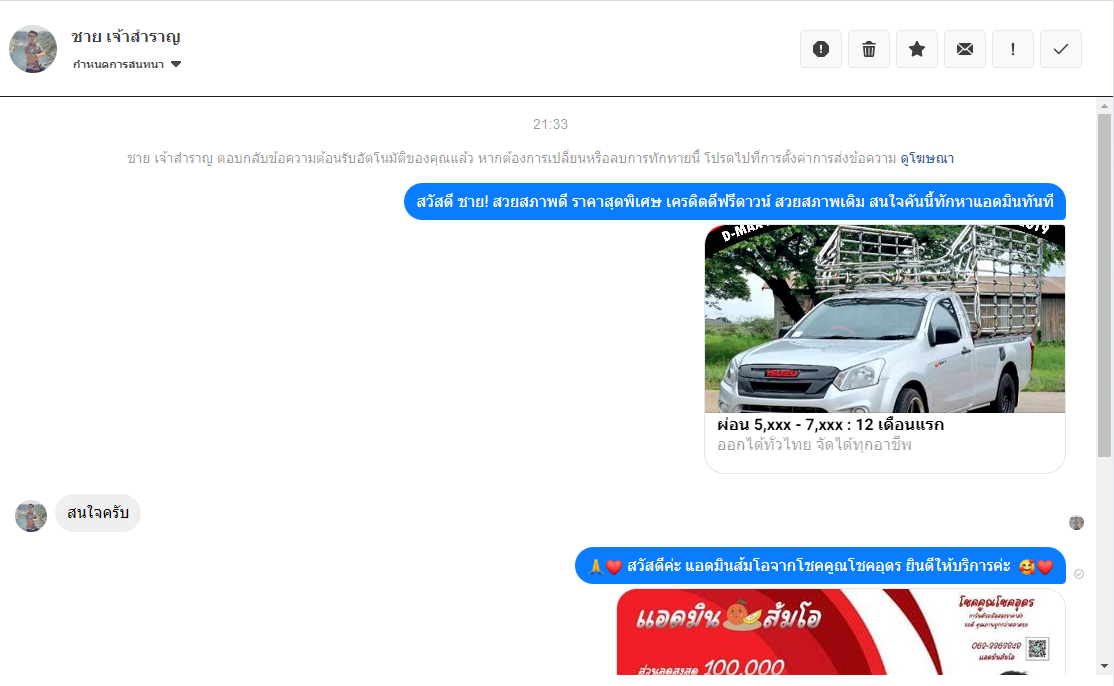Click the vertical scrollbar thumb

1104,285
